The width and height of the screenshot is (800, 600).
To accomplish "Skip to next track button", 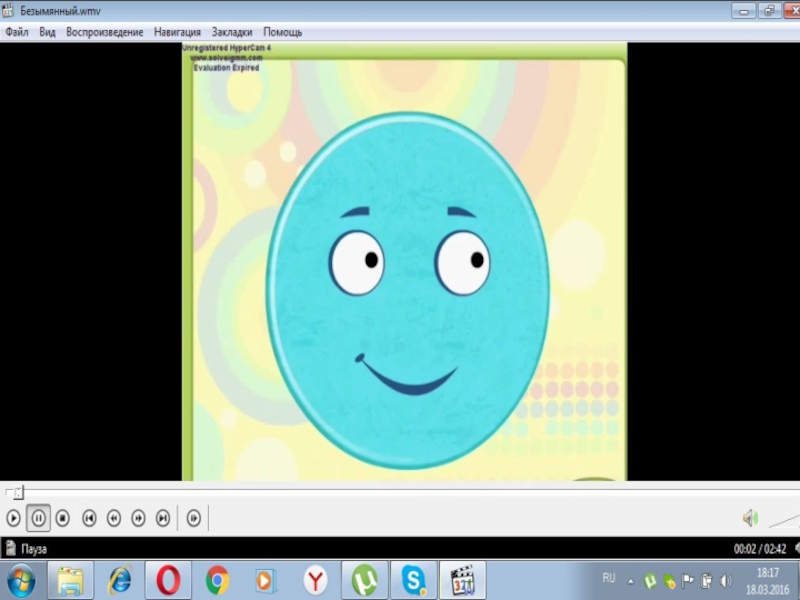I will tap(163, 518).
